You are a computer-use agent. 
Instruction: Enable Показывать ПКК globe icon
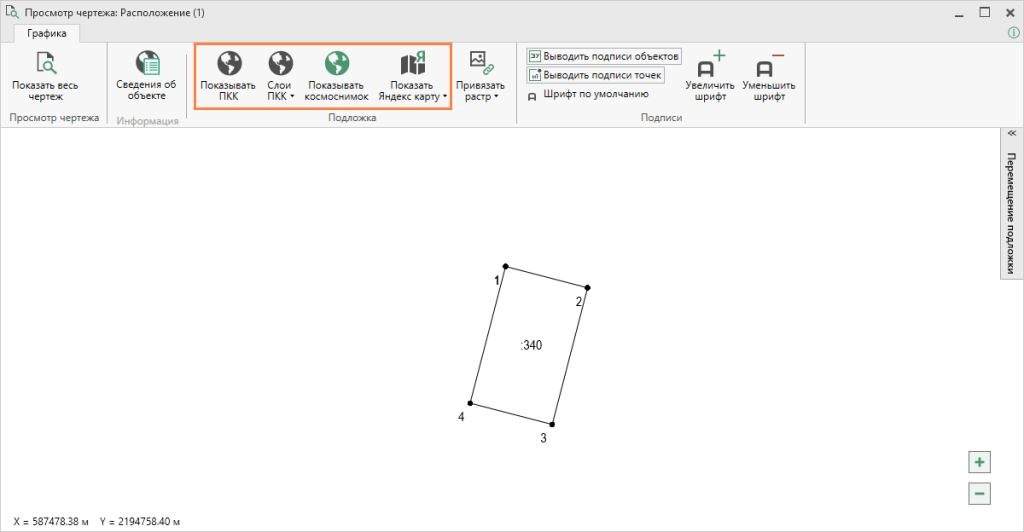click(x=228, y=65)
